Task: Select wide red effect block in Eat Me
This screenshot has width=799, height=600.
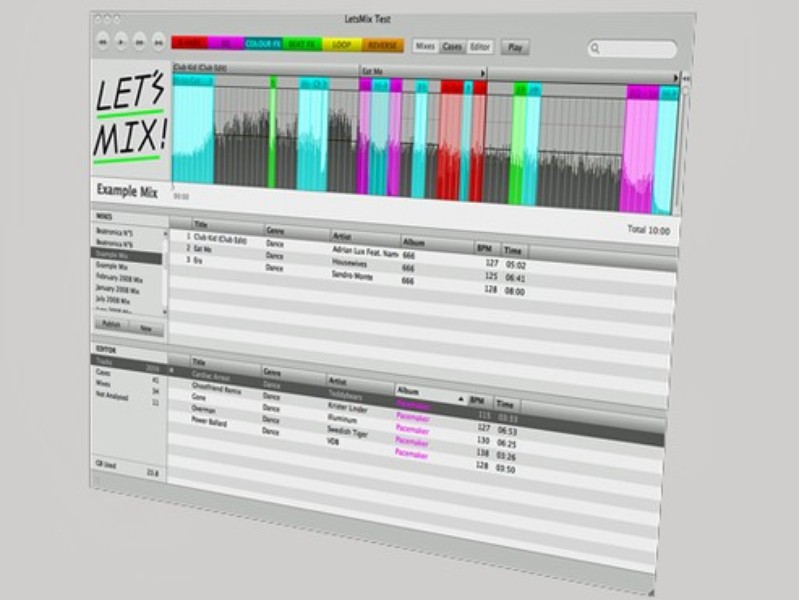Action: 450,140
